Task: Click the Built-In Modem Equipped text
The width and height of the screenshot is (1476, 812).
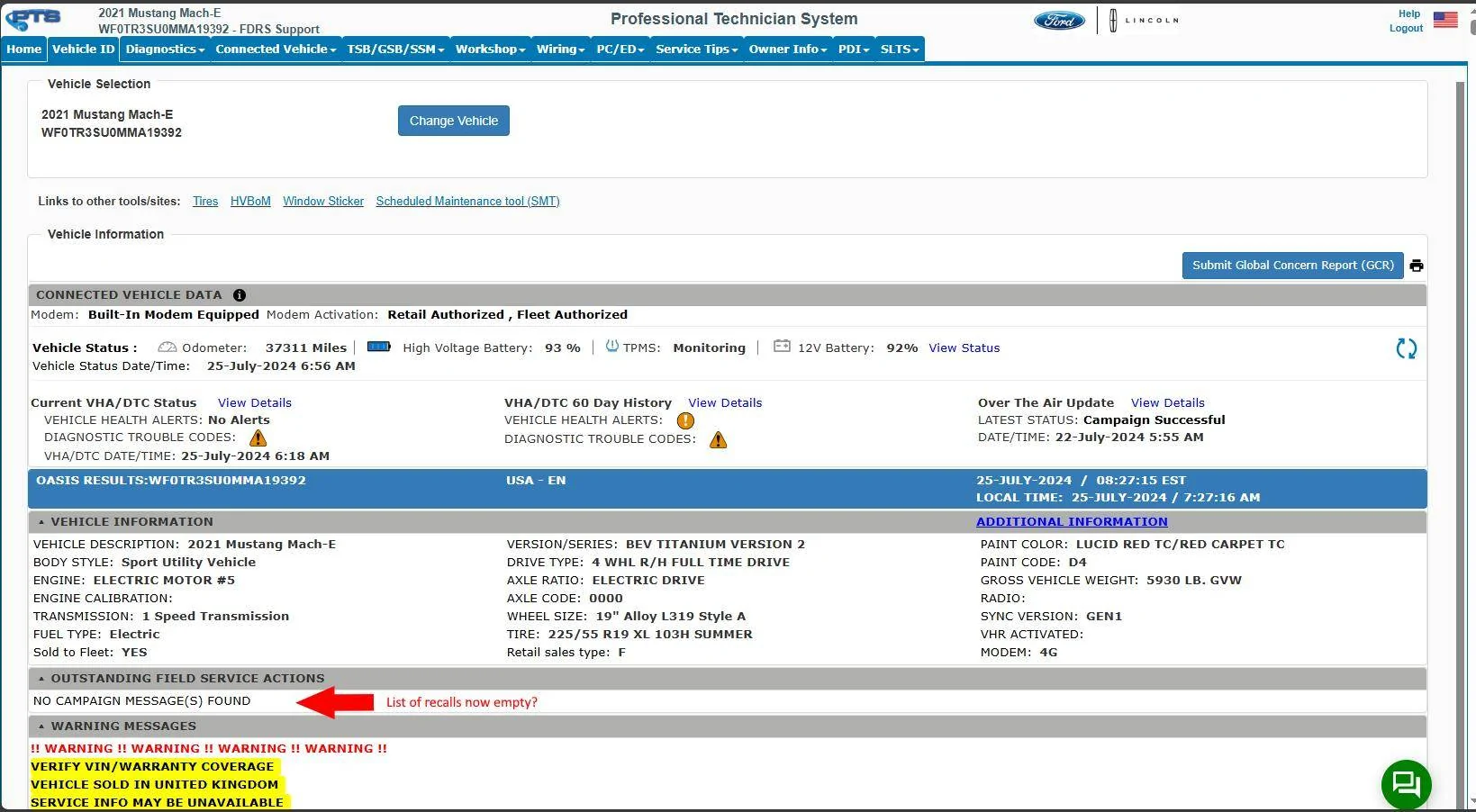Action: coord(174,315)
